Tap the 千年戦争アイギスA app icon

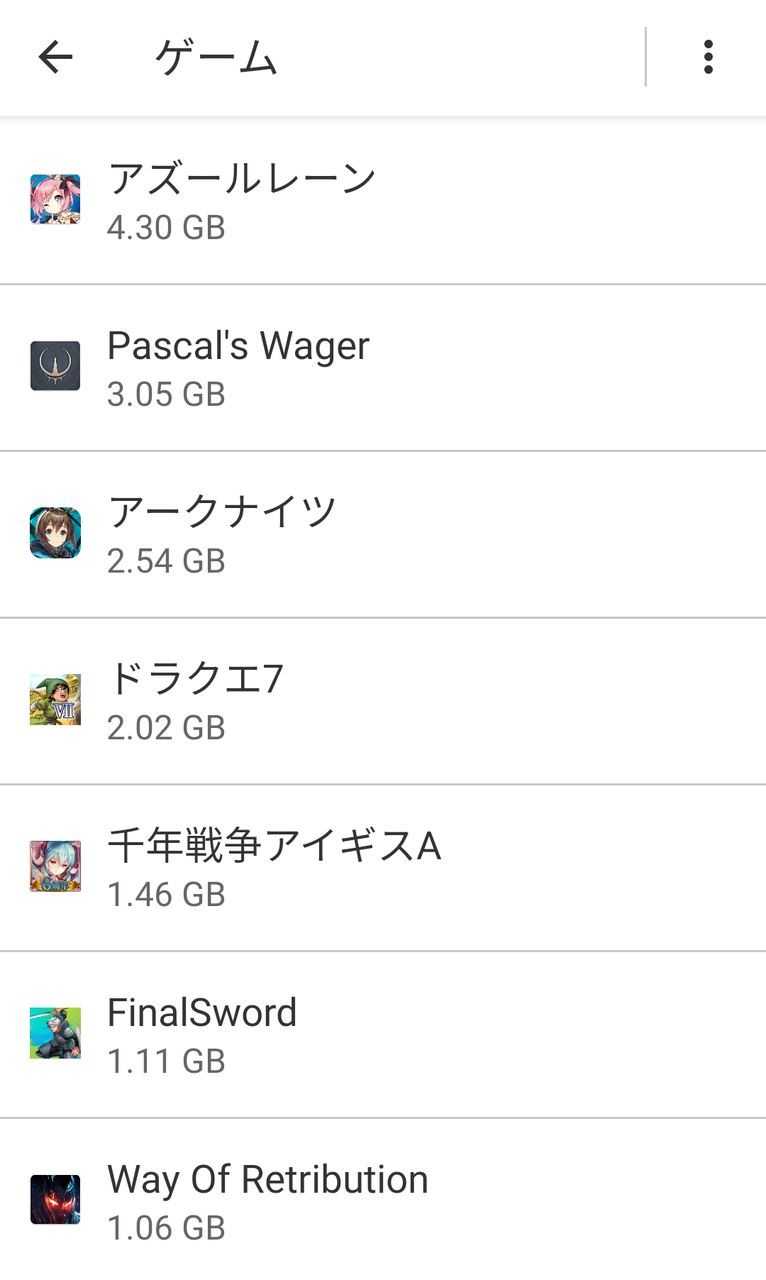(x=55, y=866)
